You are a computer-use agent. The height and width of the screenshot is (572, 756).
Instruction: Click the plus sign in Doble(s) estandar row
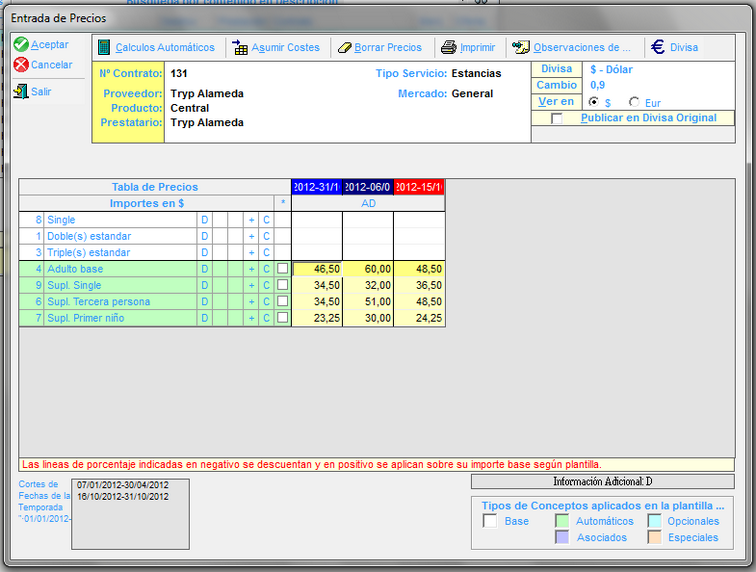click(251, 236)
